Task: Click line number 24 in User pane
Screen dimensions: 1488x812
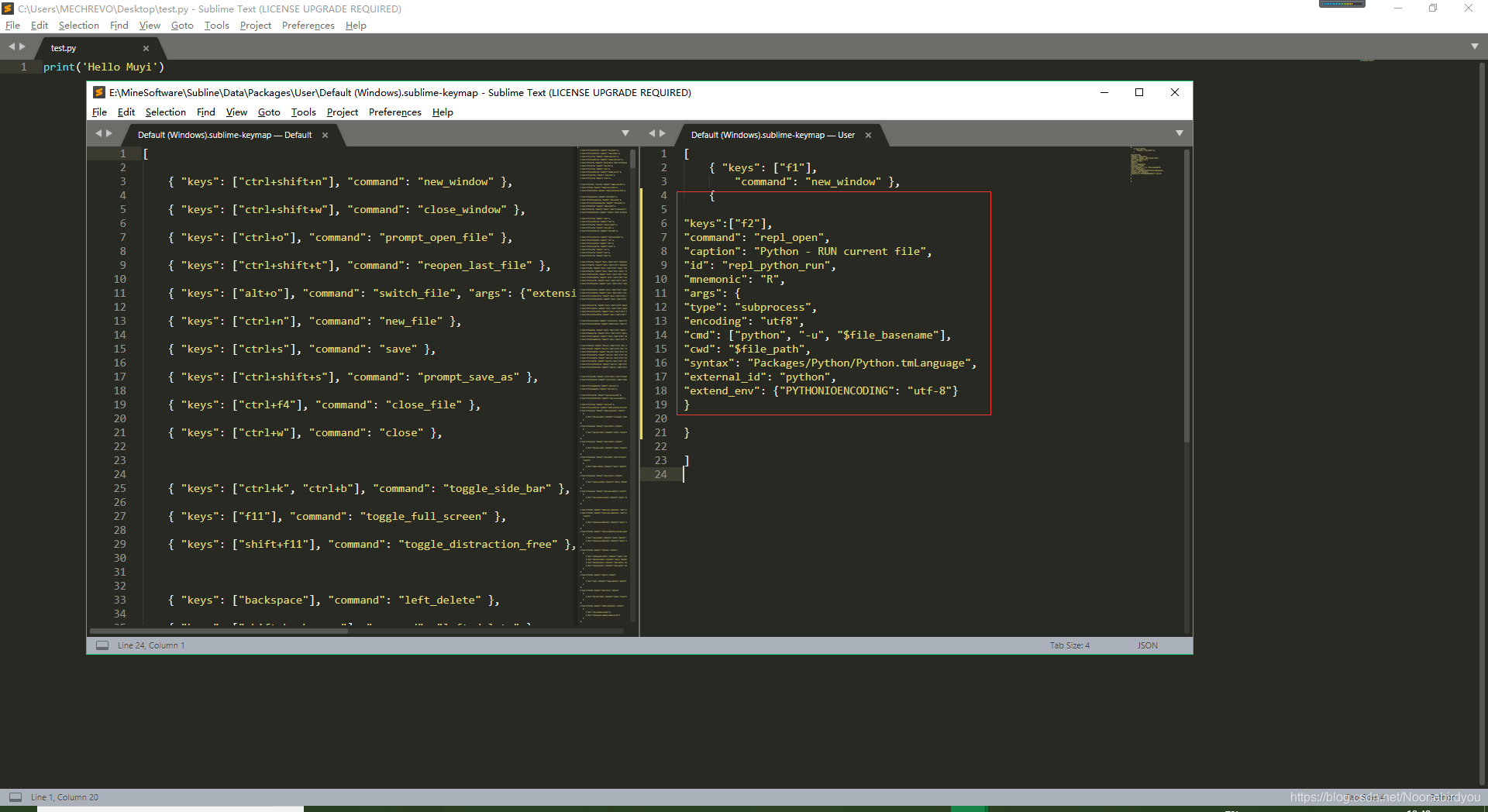Action: point(660,475)
